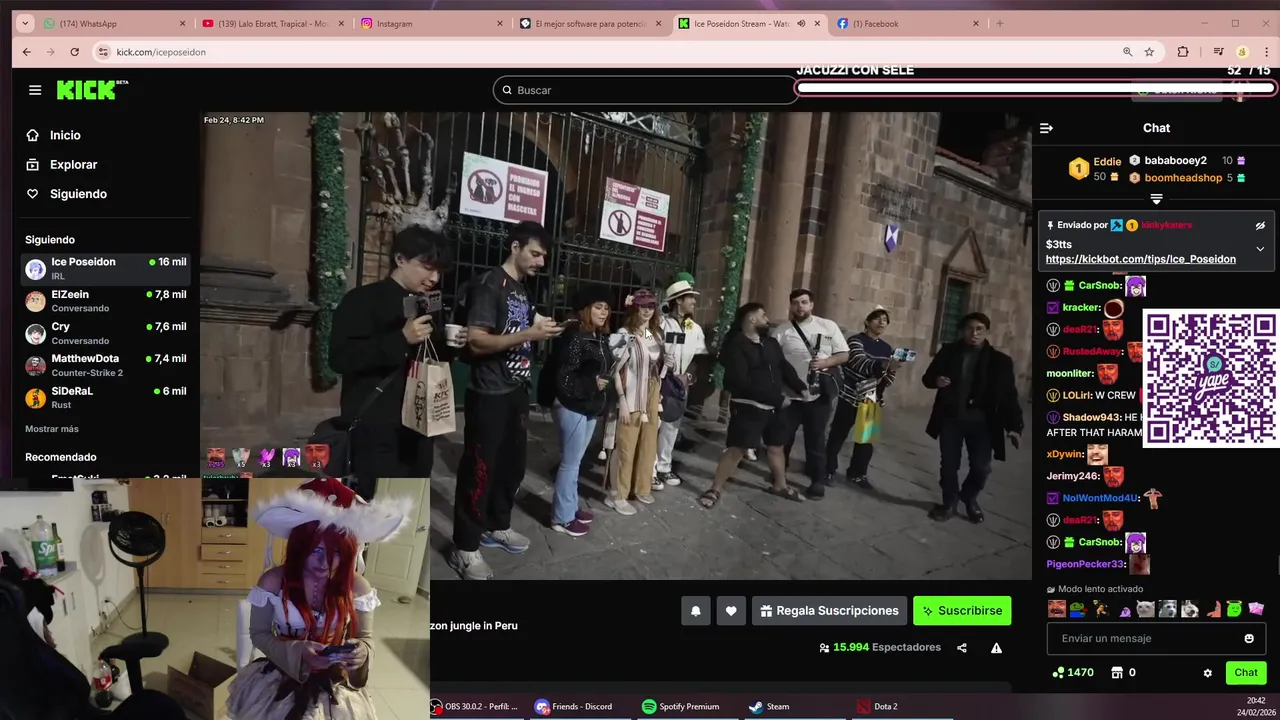
Task: Open the kickbot.com tips link
Action: pyautogui.click(x=1140, y=259)
